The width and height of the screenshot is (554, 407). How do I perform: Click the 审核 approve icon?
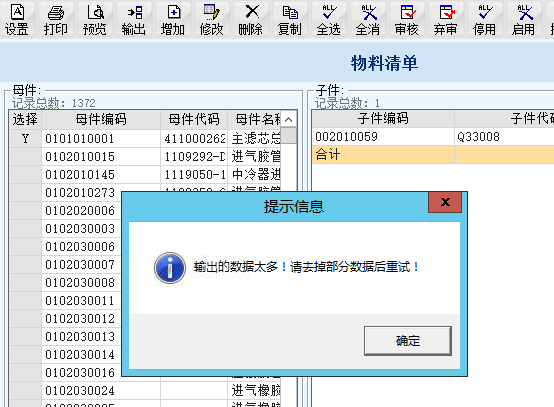pos(407,19)
